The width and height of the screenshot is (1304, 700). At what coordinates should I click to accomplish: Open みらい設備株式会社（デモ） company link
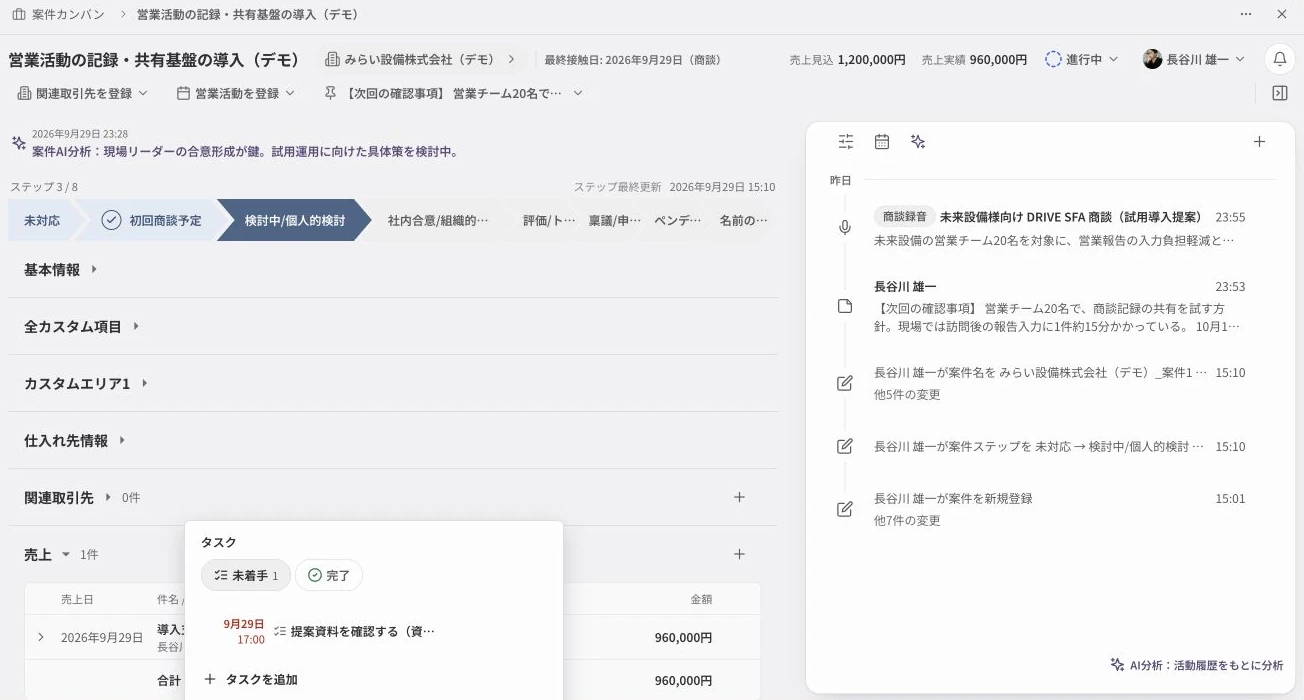pyautogui.click(x=420, y=59)
